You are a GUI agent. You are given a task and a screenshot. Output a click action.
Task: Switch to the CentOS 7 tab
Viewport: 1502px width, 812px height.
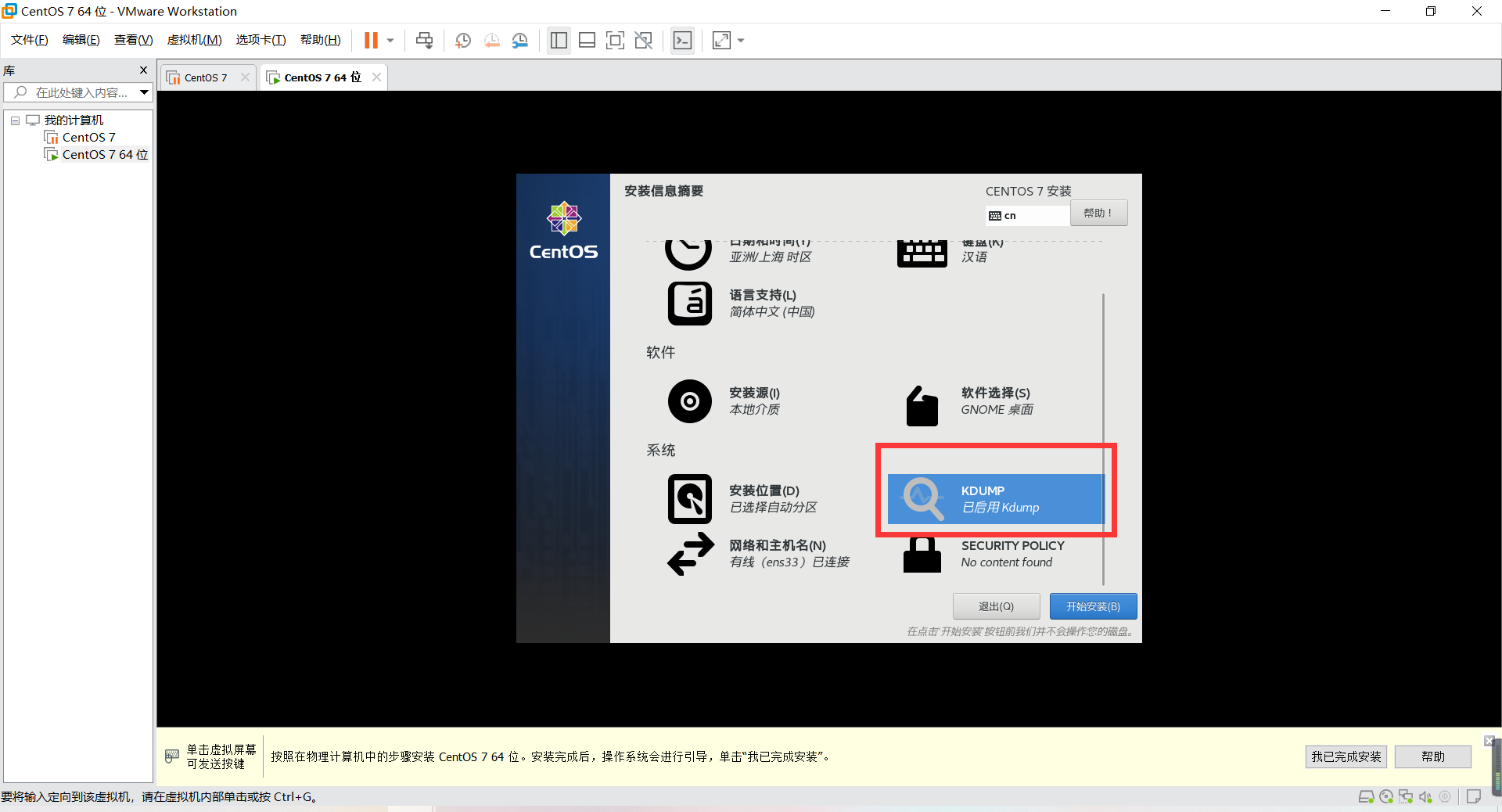coord(206,77)
